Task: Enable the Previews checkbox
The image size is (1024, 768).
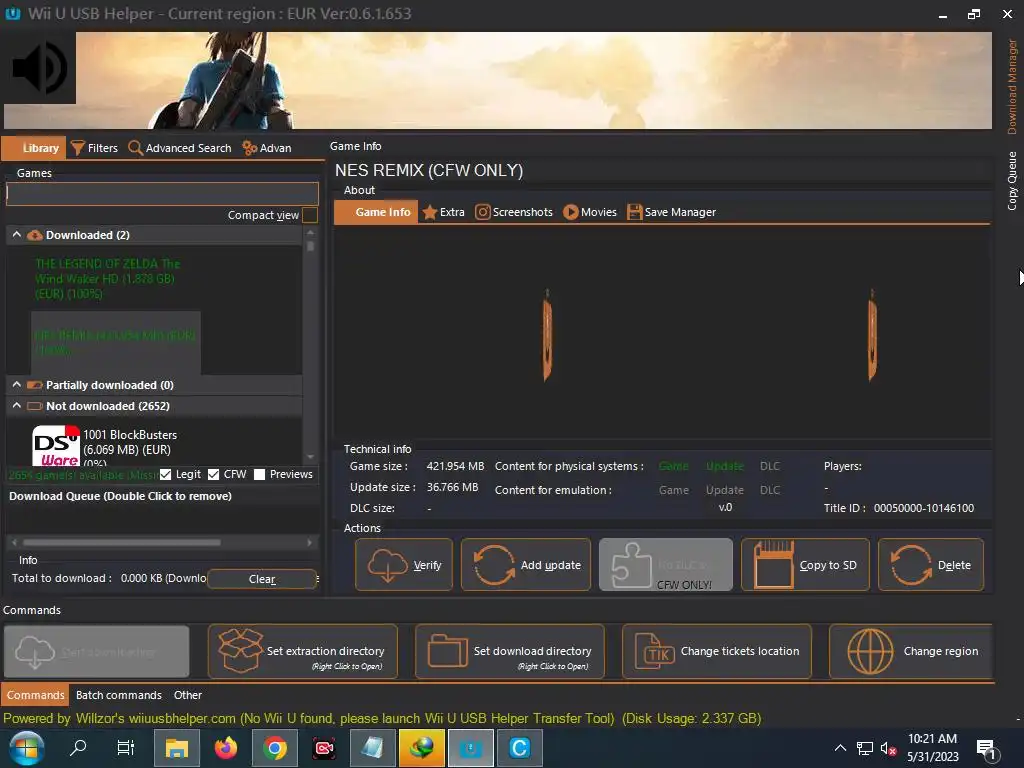Action: click(259, 474)
